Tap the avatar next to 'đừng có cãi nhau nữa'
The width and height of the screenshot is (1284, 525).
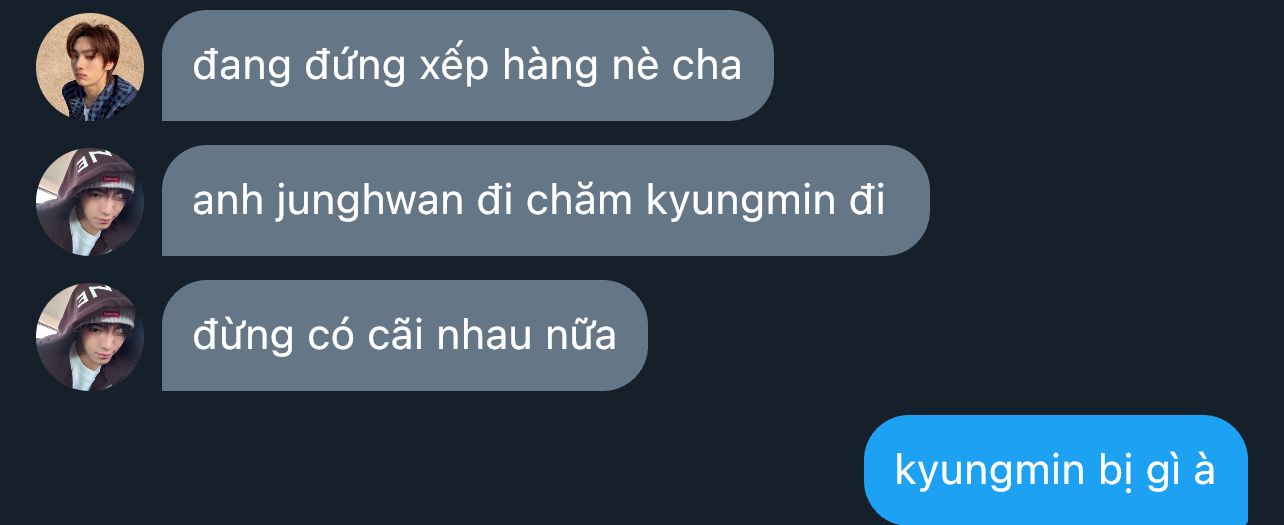(90, 337)
